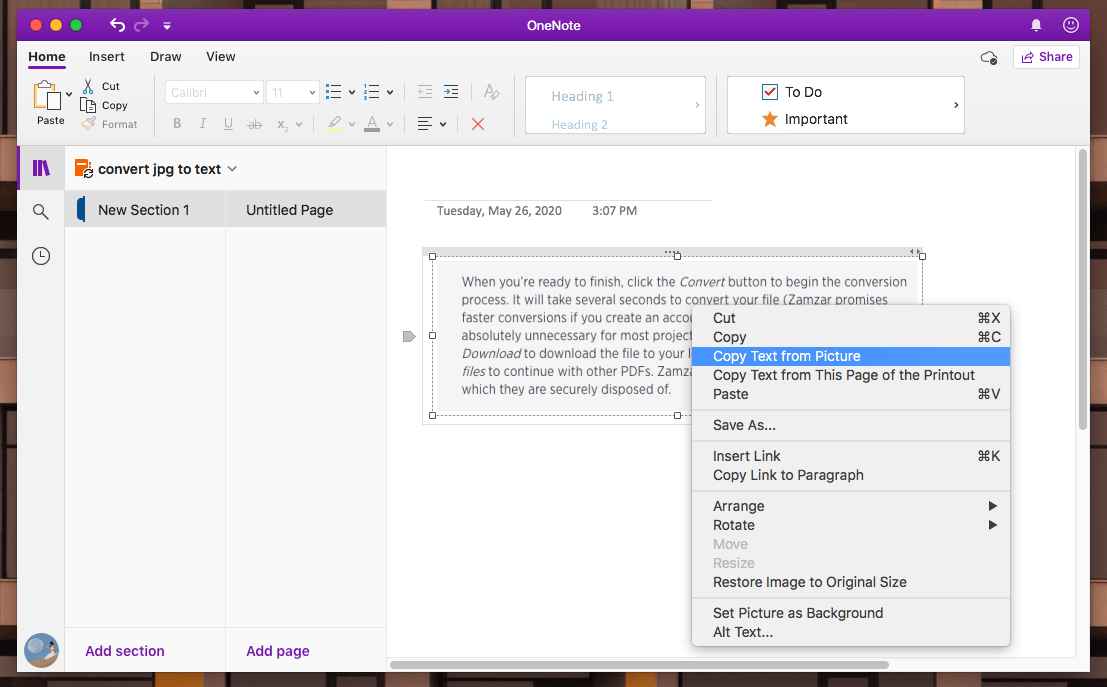
Task: Choose Copy Text from Picture
Action: 851,357
